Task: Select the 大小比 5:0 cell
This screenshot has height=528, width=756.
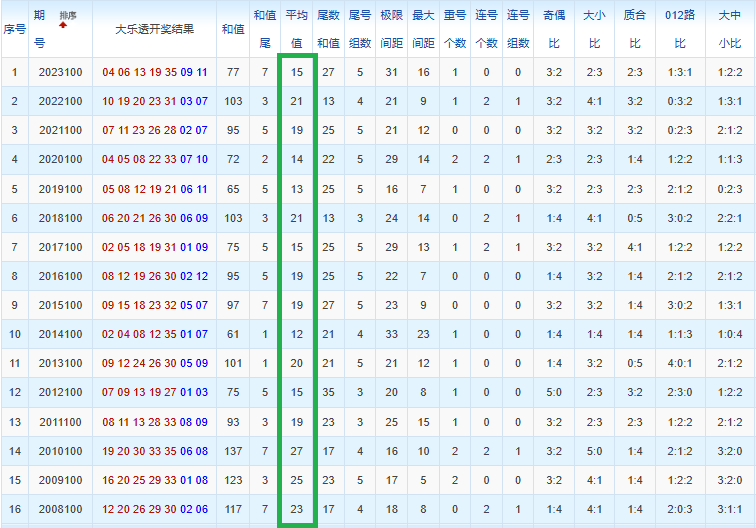Action: (594, 451)
